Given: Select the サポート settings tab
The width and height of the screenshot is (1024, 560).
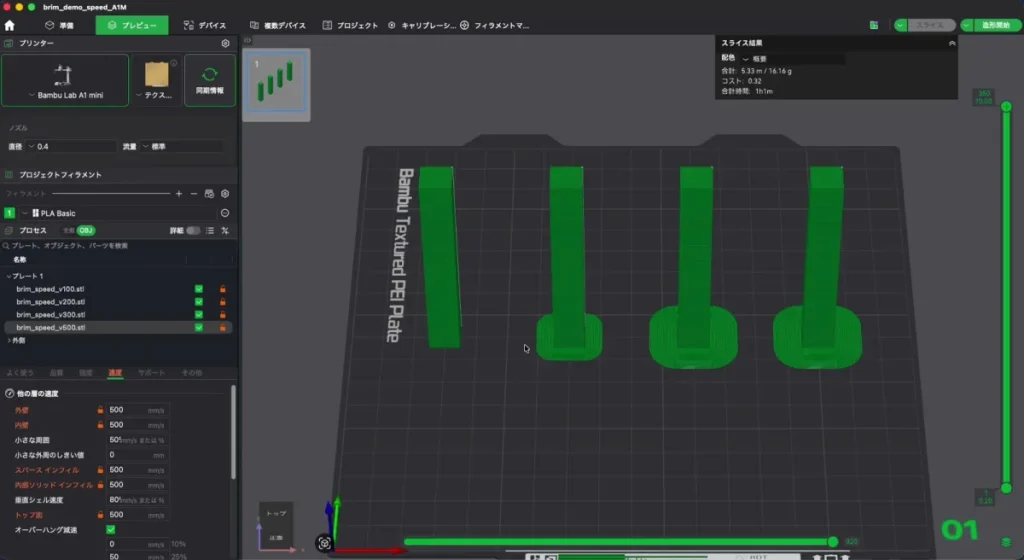Looking at the screenshot, I should 152,373.
